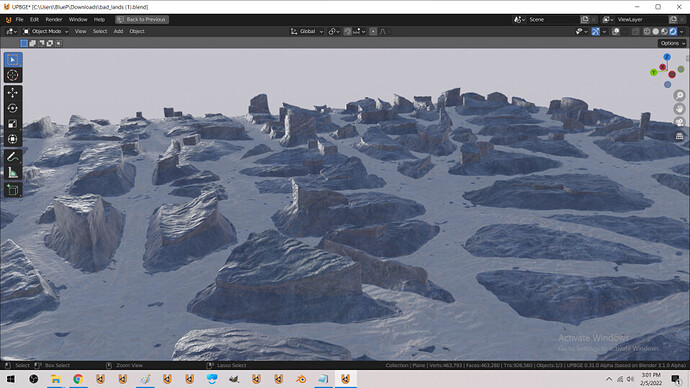Open the gizmo options dropdown arrow
Image resolution: width=690 pixels, height=388 pixels.
click(604, 31)
